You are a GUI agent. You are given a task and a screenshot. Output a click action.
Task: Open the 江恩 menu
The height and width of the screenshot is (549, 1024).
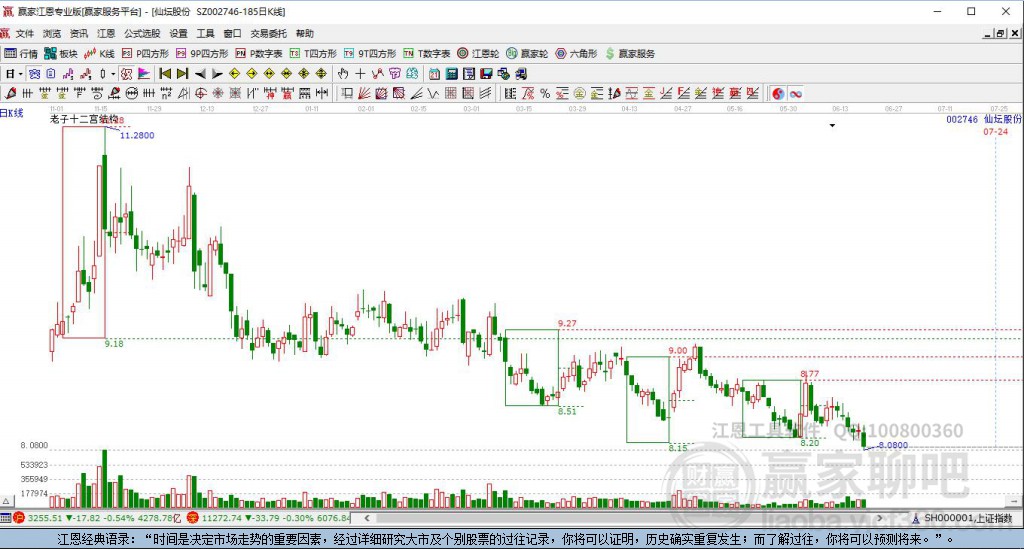coord(106,33)
